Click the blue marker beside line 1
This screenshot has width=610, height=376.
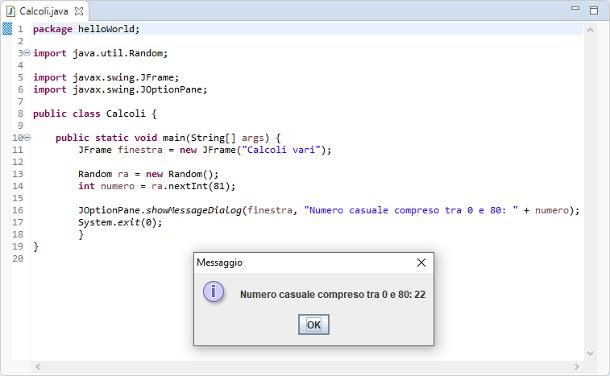click(x=7, y=29)
